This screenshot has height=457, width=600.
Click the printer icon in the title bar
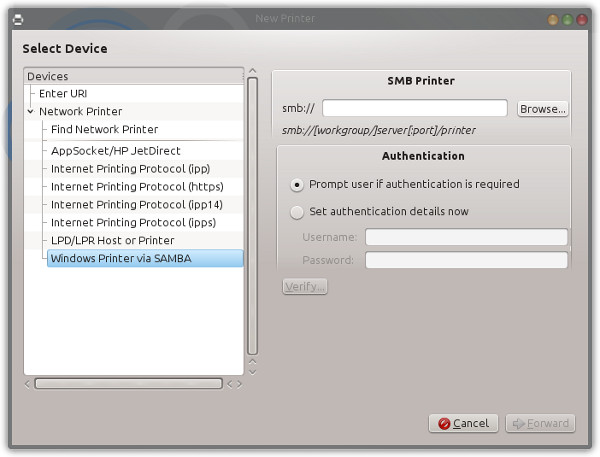click(x=18, y=19)
